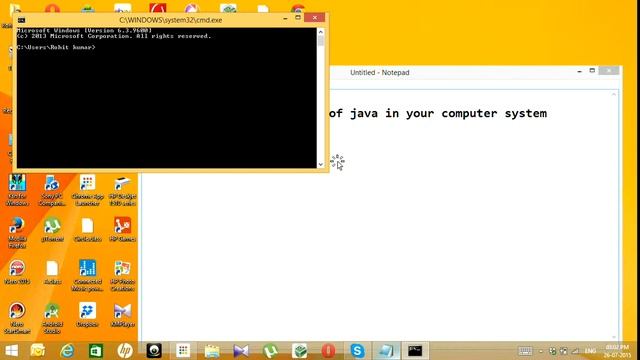Open Android Studio desktop shortcut
The width and height of the screenshot is (640, 360).
point(52,318)
